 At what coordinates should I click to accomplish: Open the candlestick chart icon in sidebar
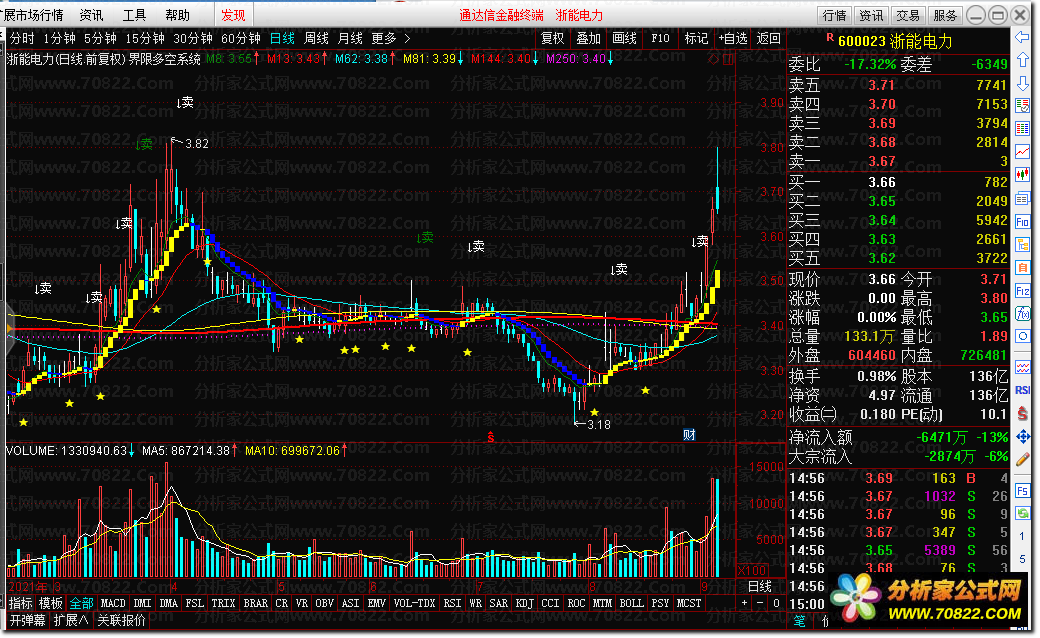click(x=1022, y=176)
